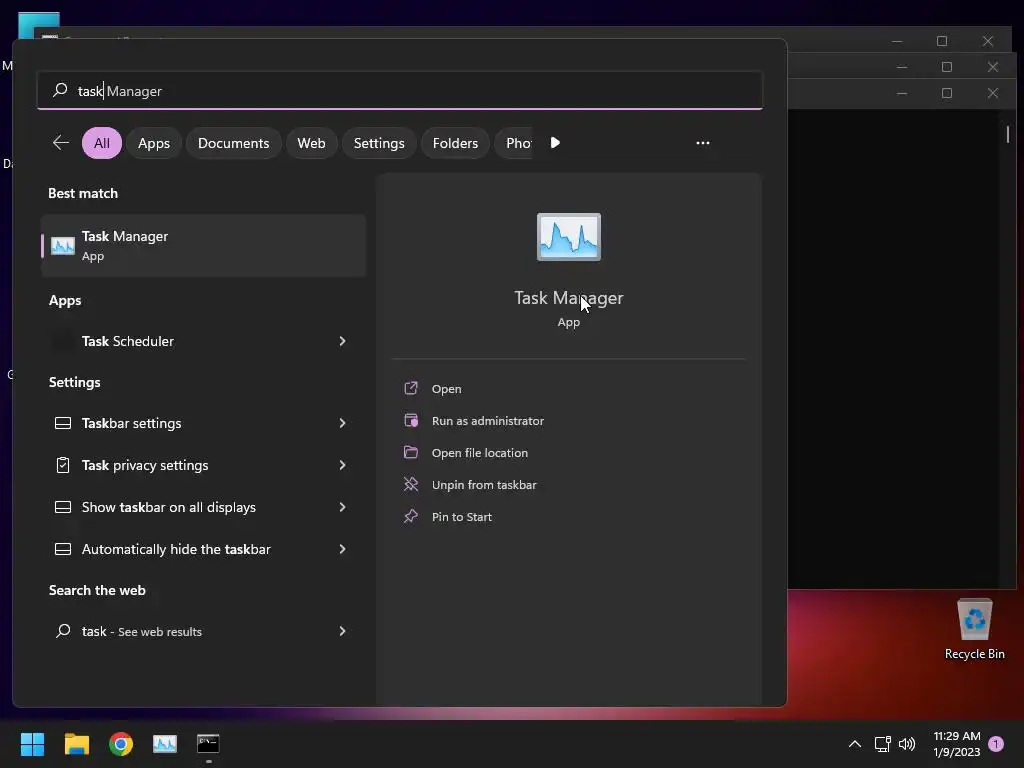Click the Run as administrator shield icon
The width and height of the screenshot is (1024, 768).
[411, 421]
